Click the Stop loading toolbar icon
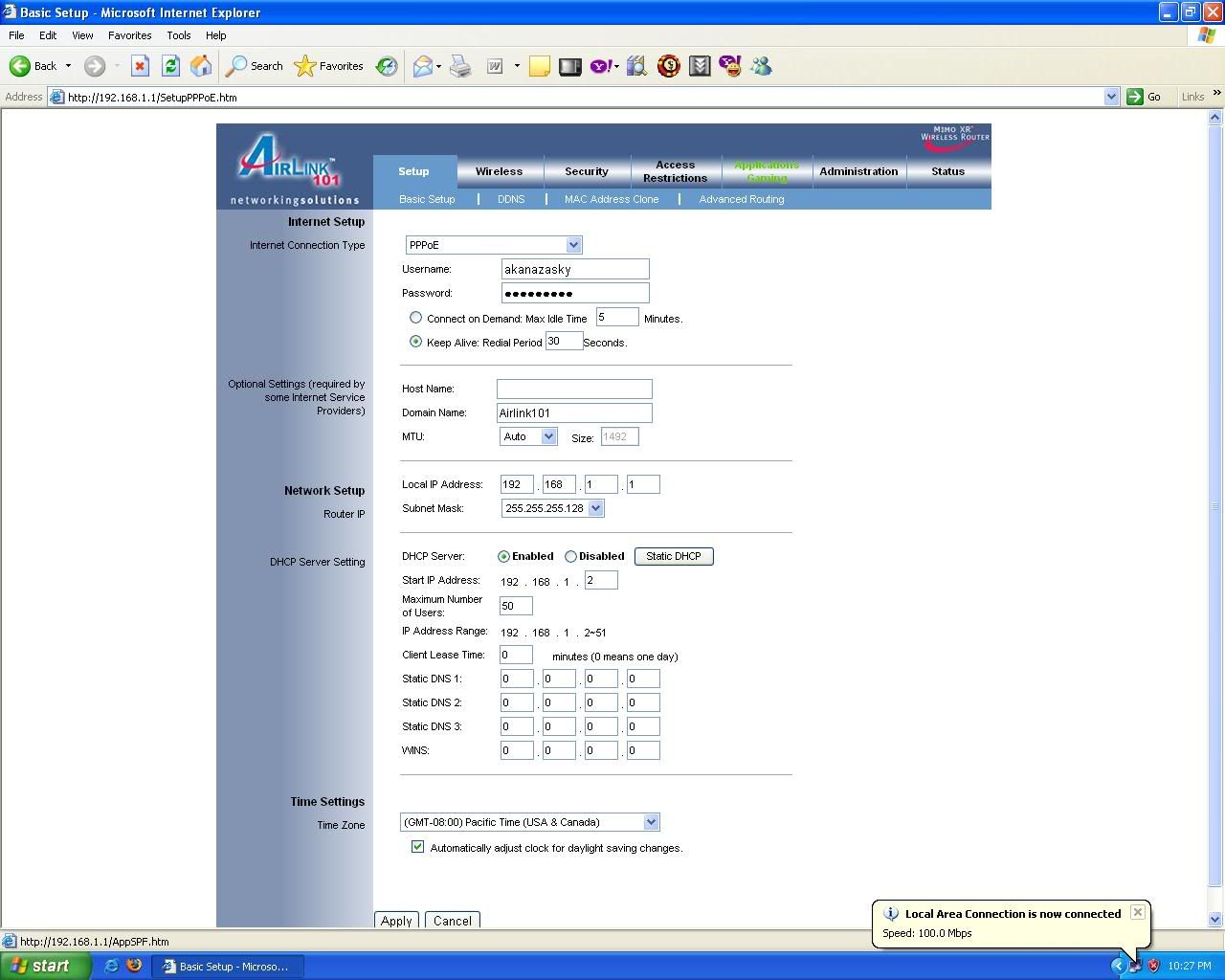The image size is (1225, 980). pos(140,66)
